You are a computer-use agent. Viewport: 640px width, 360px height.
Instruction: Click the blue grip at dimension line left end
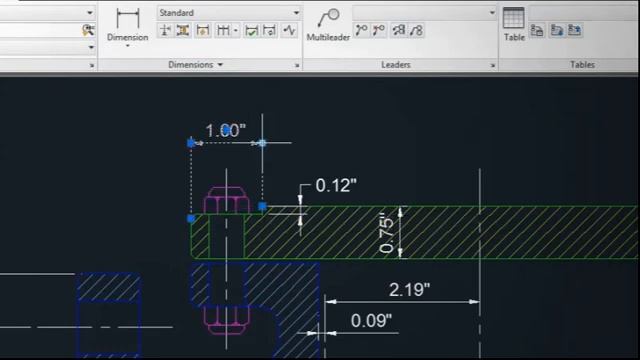[x=191, y=143]
